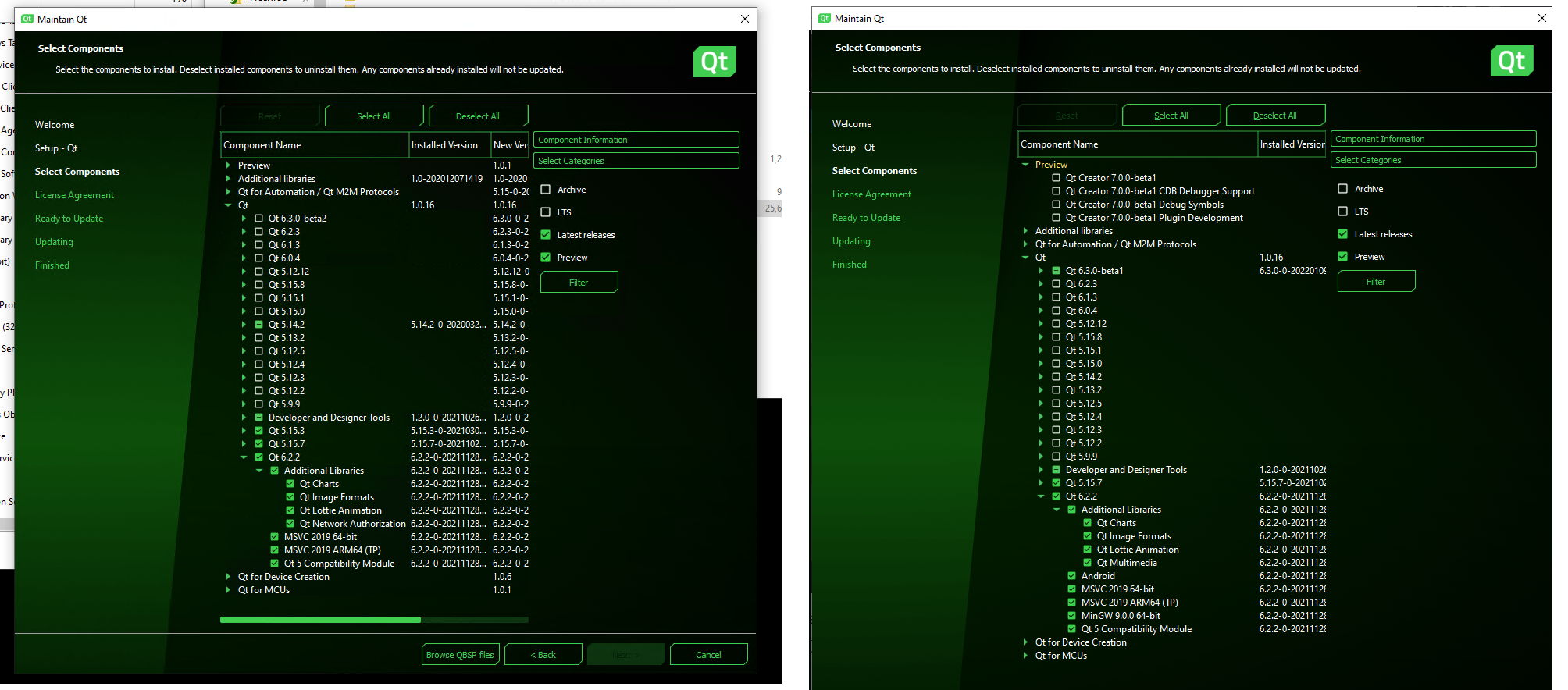Click Select All in right window
The height and width of the screenshot is (690, 1568).
(1171, 116)
